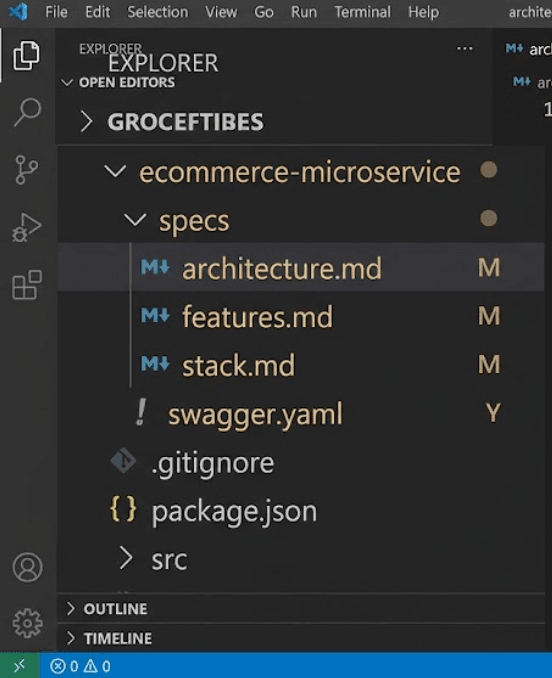Open the Manage gear icon
The height and width of the screenshot is (678, 552).
coord(27,623)
